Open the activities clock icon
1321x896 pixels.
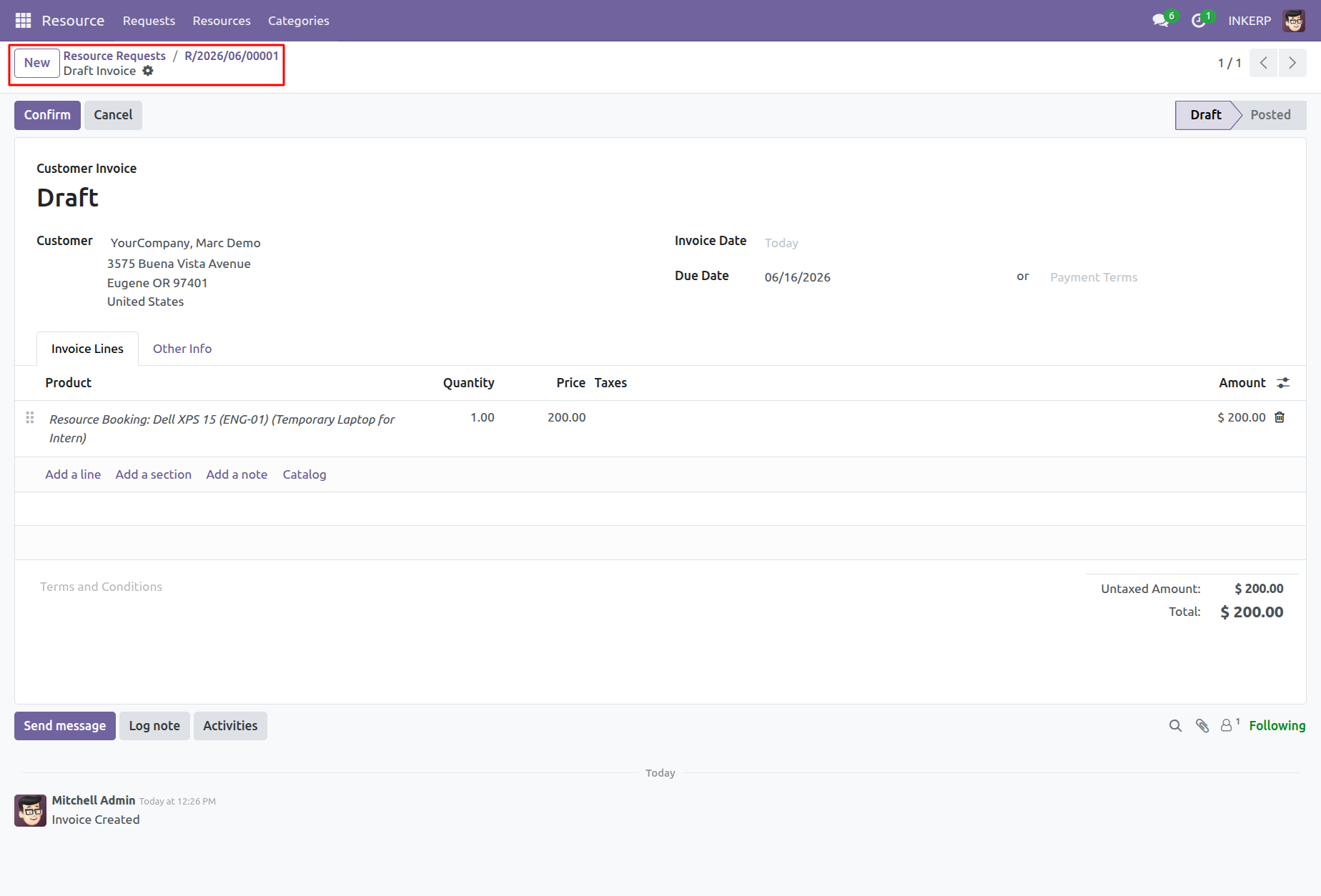[1199, 21]
